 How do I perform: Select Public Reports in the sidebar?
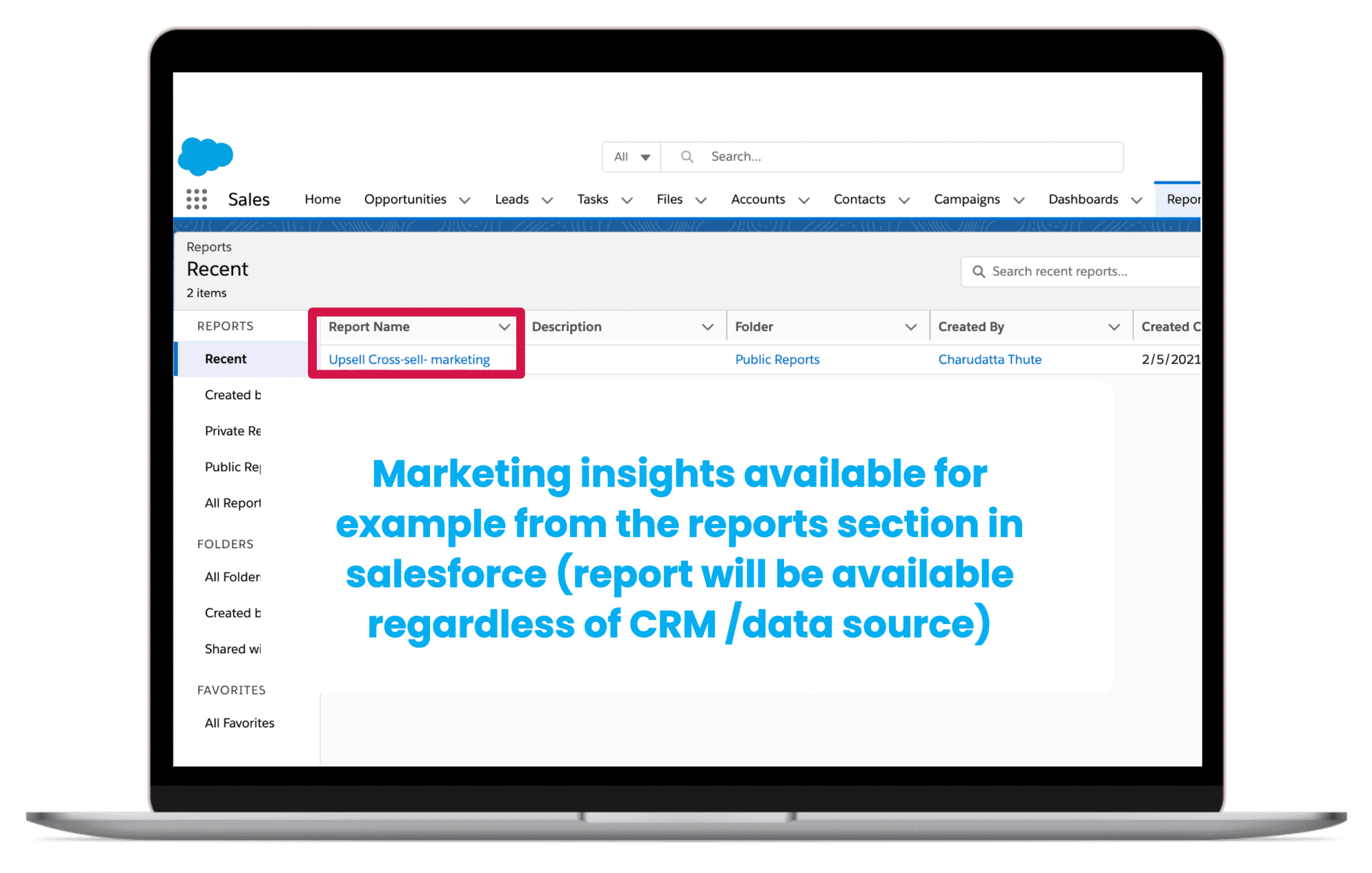point(233,467)
